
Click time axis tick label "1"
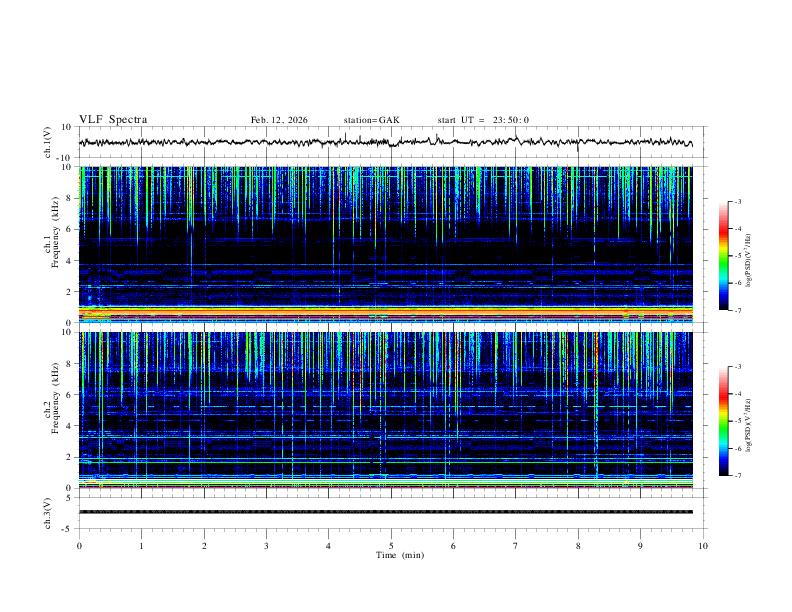pyautogui.click(x=141, y=546)
